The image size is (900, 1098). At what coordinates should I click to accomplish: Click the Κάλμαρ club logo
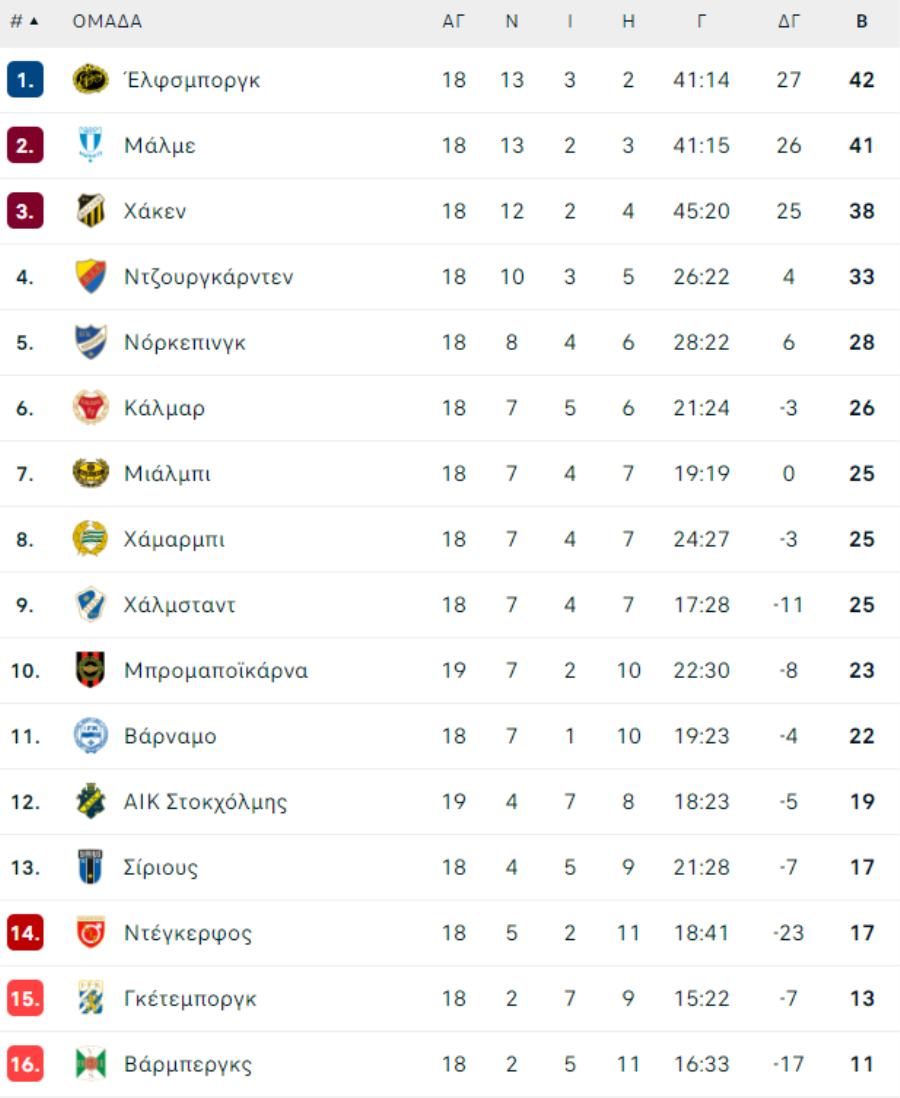tap(91, 408)
